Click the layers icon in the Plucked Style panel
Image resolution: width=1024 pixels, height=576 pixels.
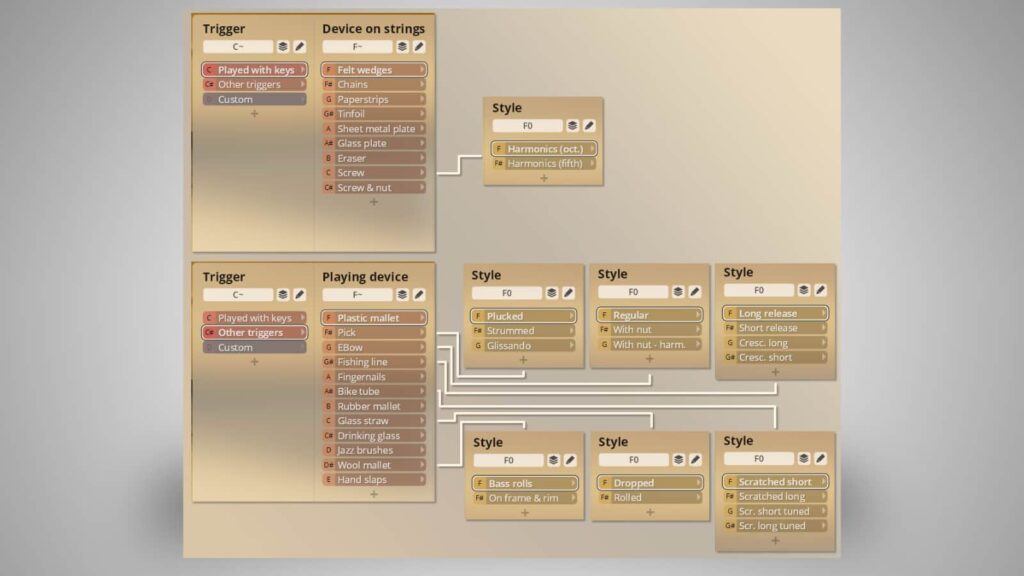pos(552,293)
